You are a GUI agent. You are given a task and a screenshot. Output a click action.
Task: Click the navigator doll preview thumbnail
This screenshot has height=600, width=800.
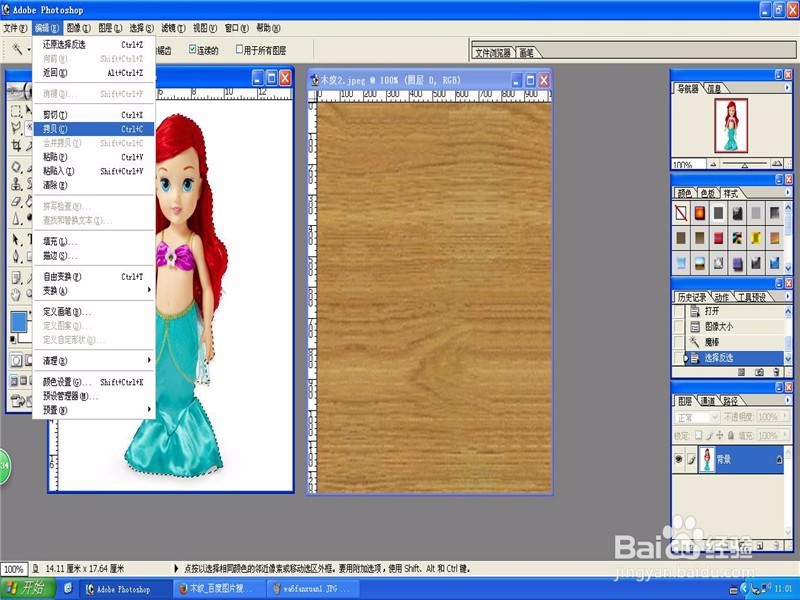point(731,126)
